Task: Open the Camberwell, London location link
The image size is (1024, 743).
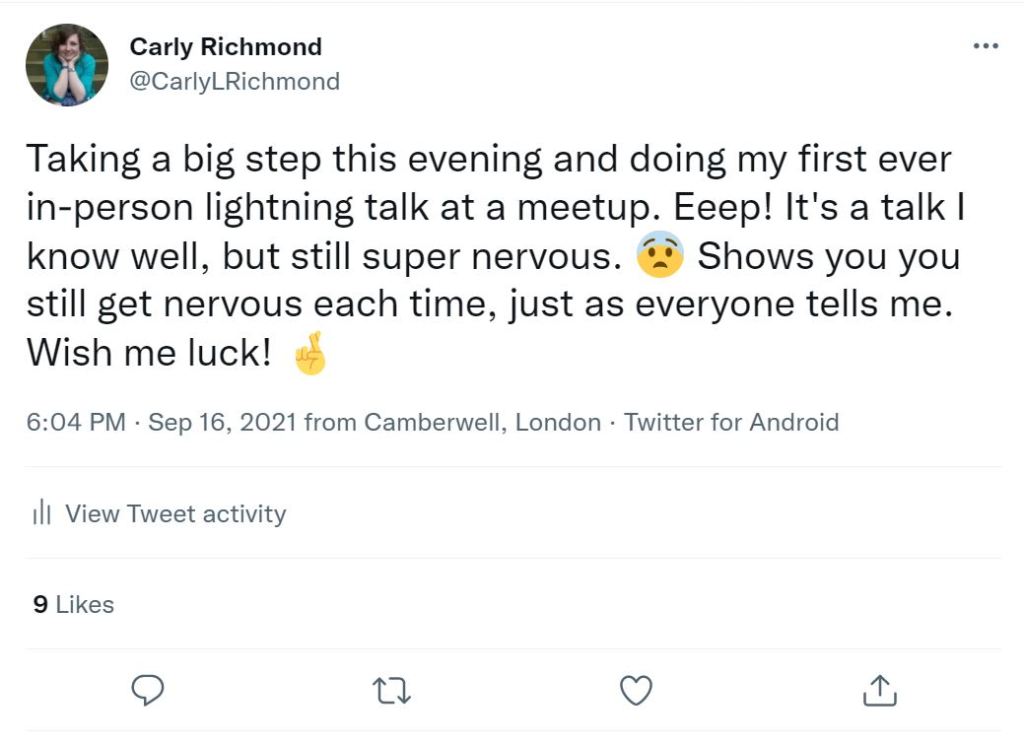Action: click(x=482, y=422)
